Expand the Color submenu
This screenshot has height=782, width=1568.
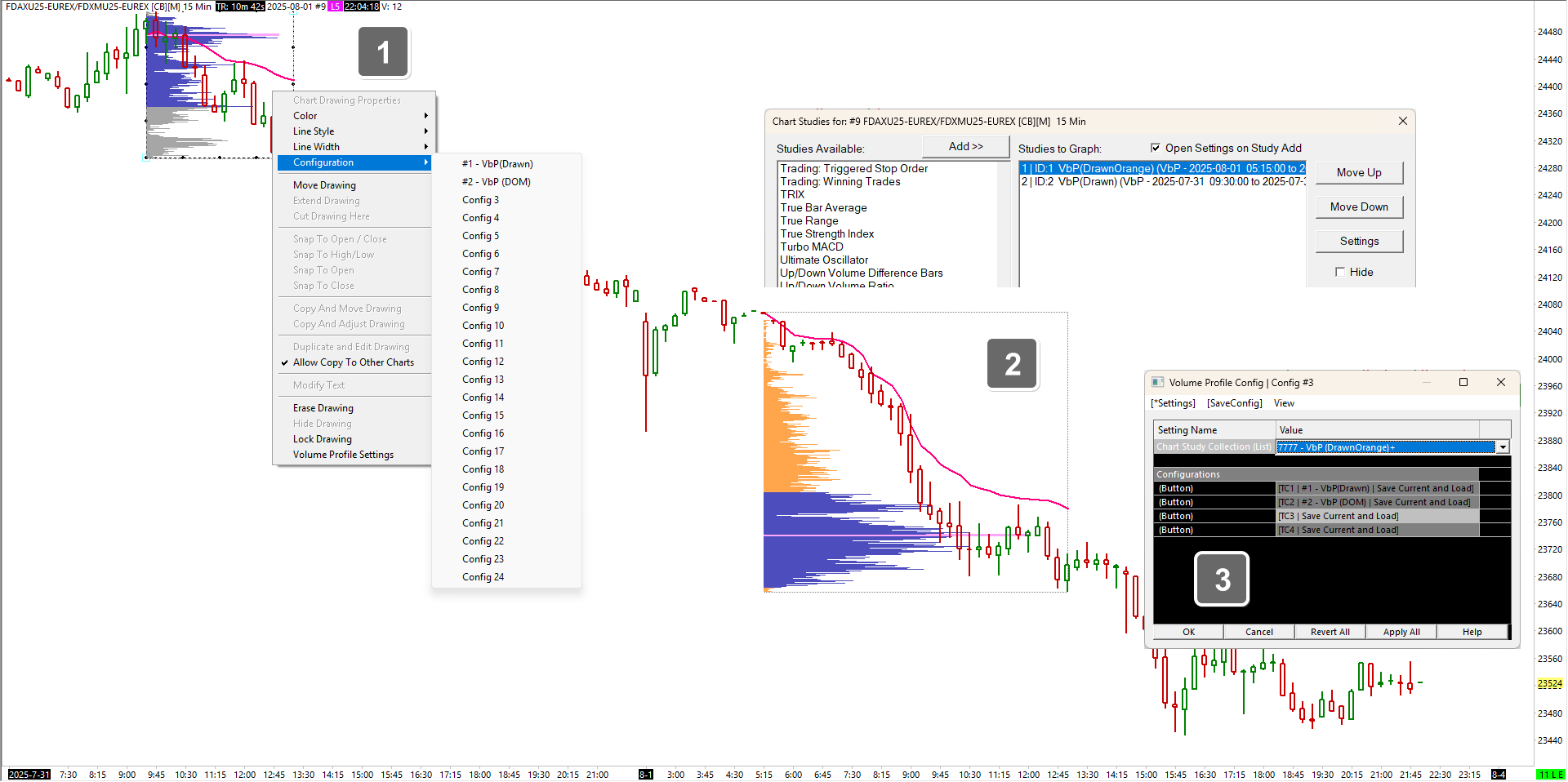coord(353,116)
